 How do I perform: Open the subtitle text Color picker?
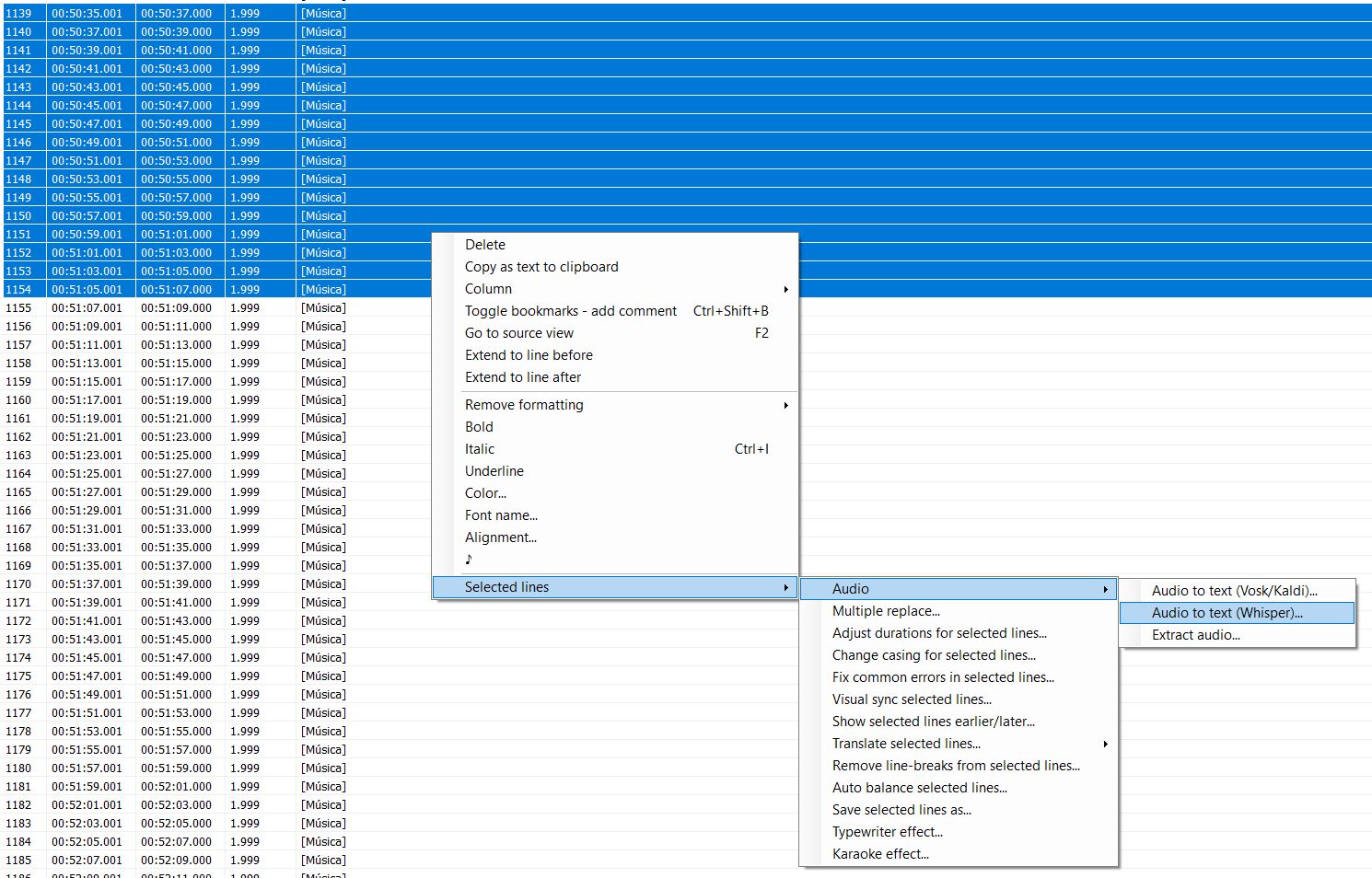point(485,492)
